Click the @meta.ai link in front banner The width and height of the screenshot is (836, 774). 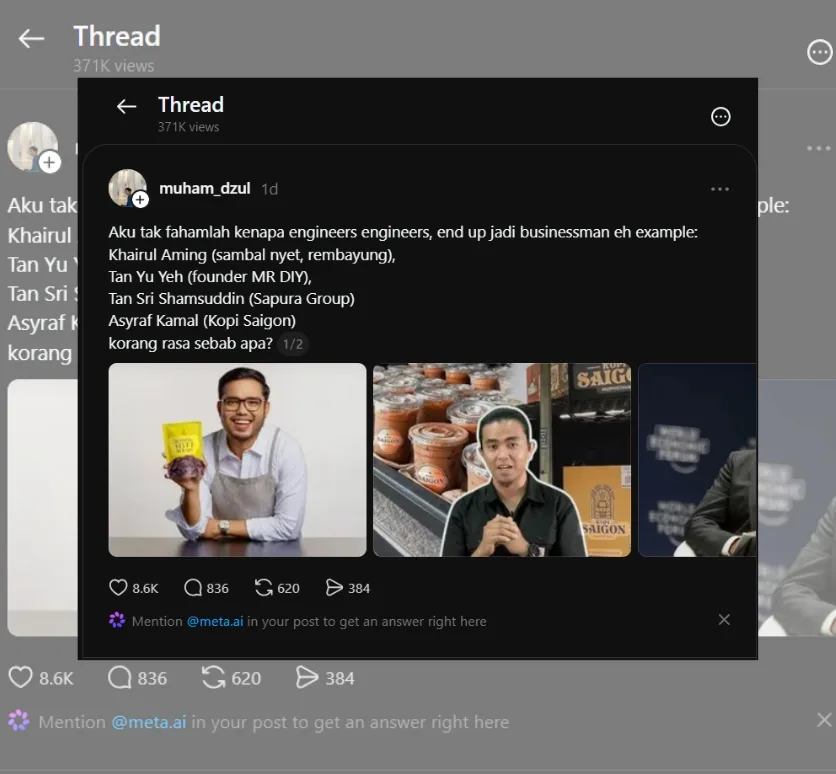(215, 621)
